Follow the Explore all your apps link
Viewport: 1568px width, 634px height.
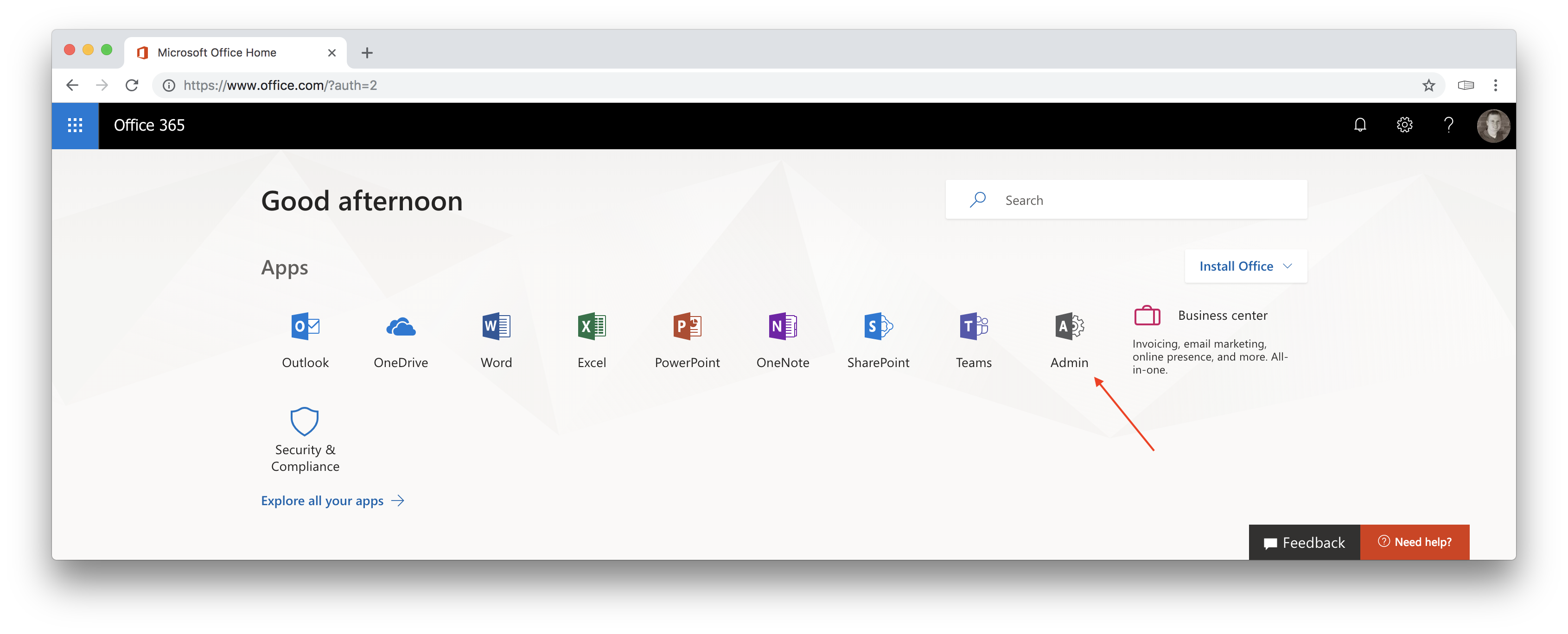point(332,501)
